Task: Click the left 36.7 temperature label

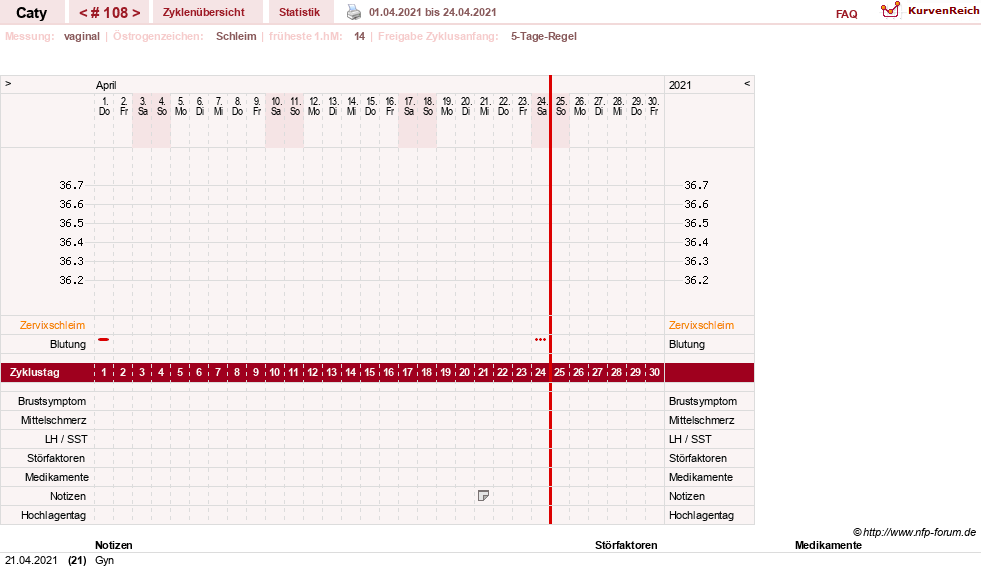Action: click(71, 185)
